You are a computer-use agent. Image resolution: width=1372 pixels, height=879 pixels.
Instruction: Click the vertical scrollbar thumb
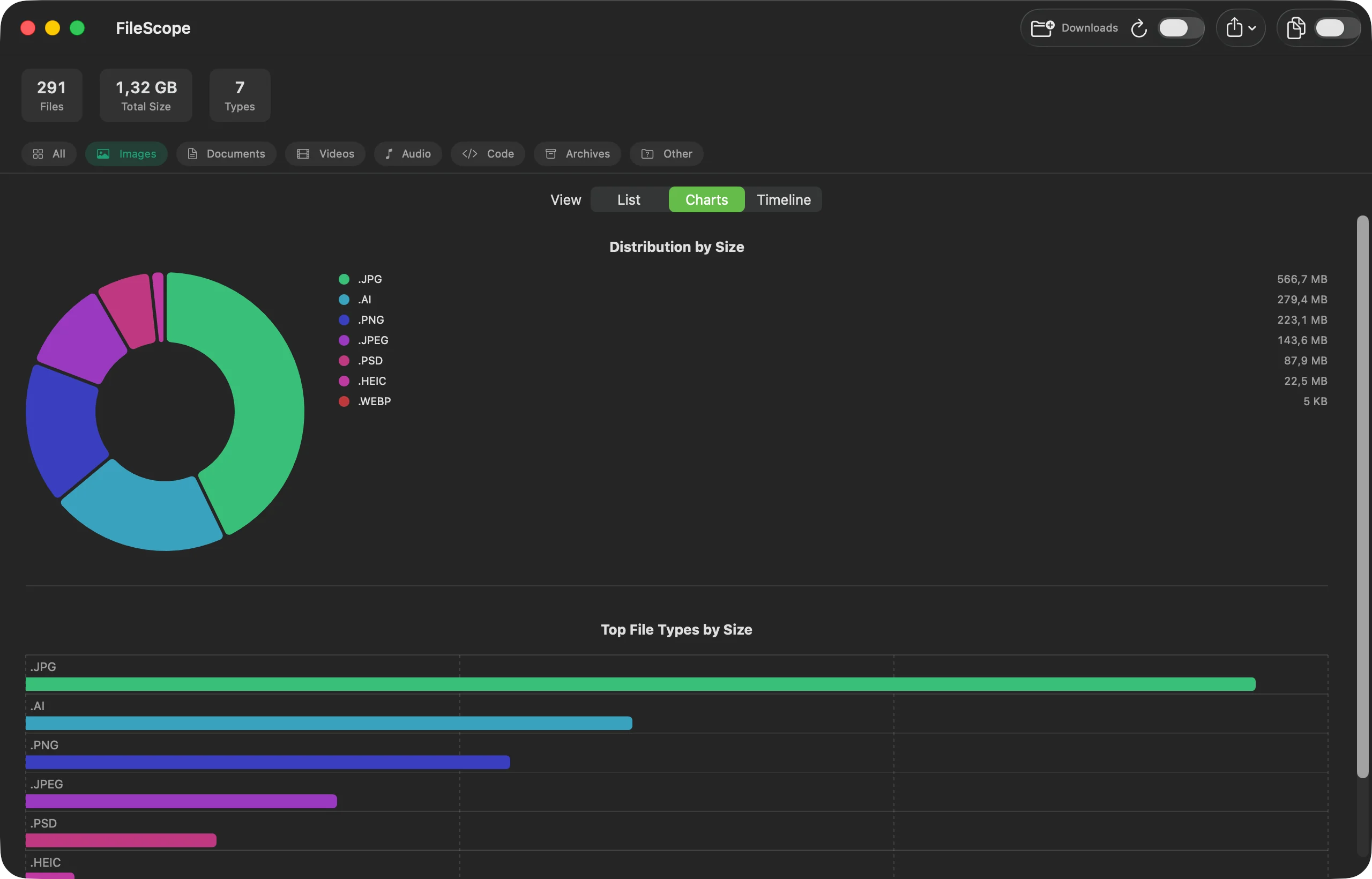point(1363,496)
